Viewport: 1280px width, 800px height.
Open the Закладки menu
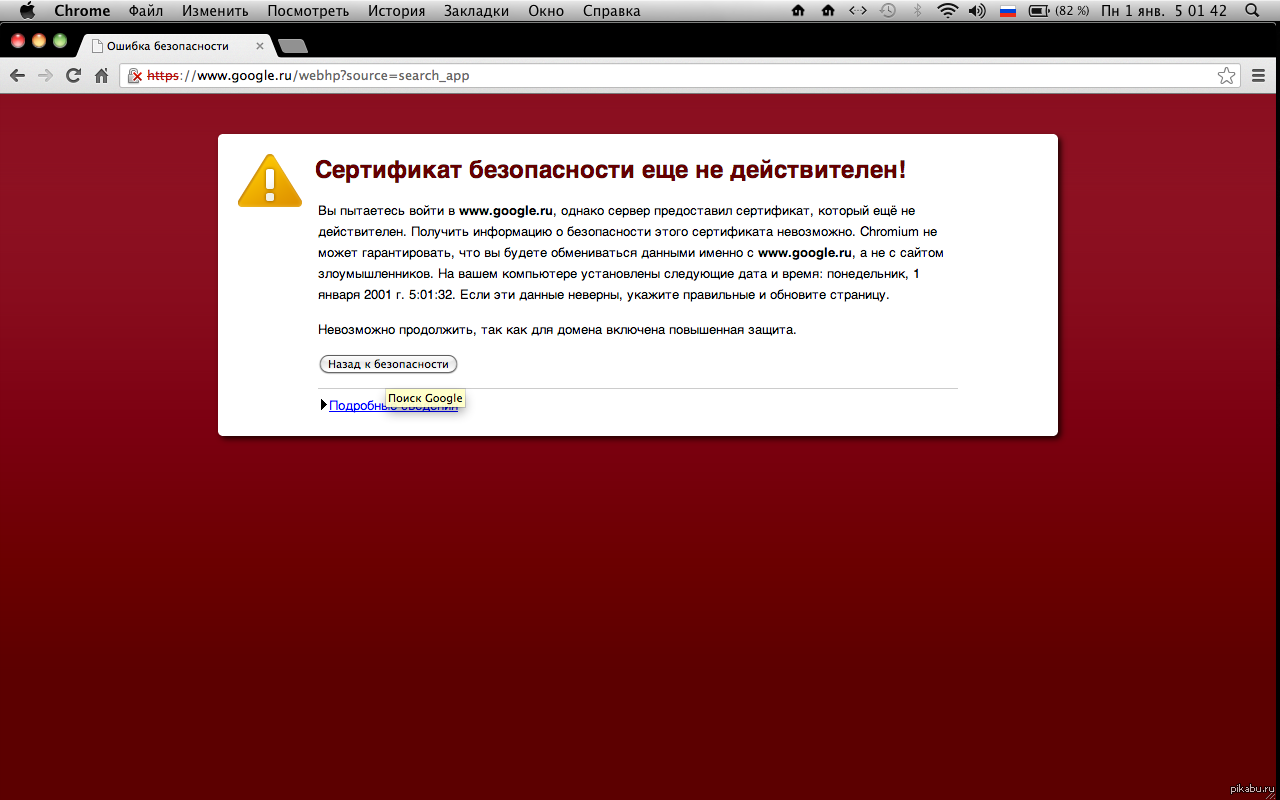click(475, 11)
